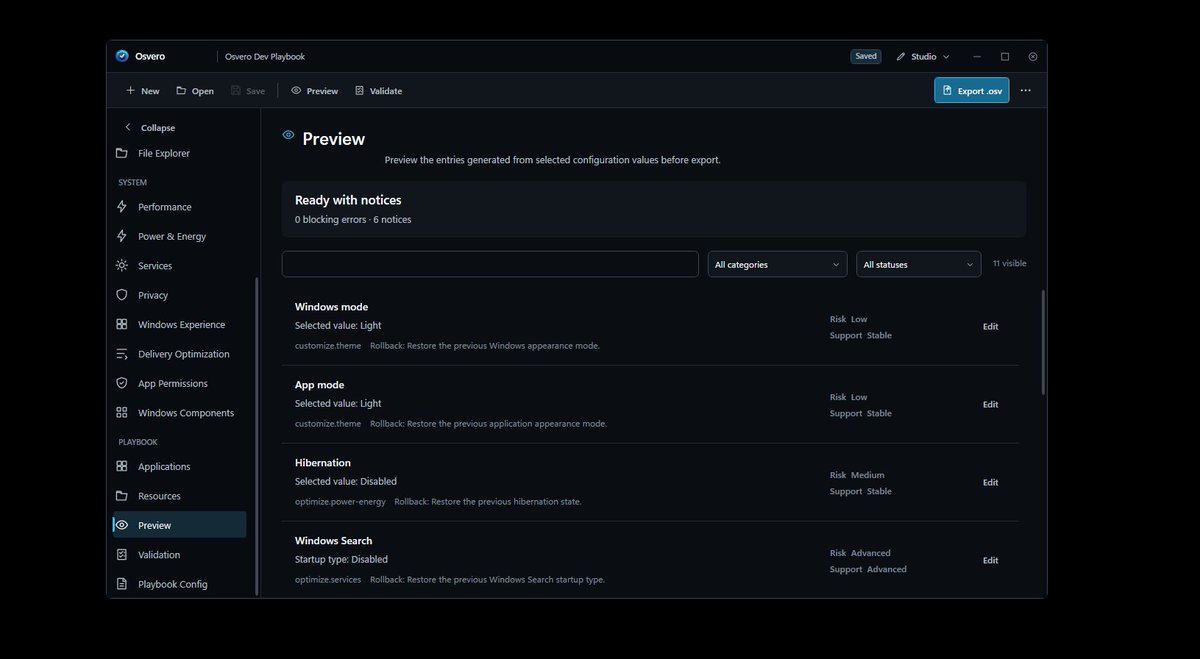Image resolution: width=1200 pixels, height=659 pixels.
Task: Open the All categories dropdown
Action: click(x=777, y=264)
